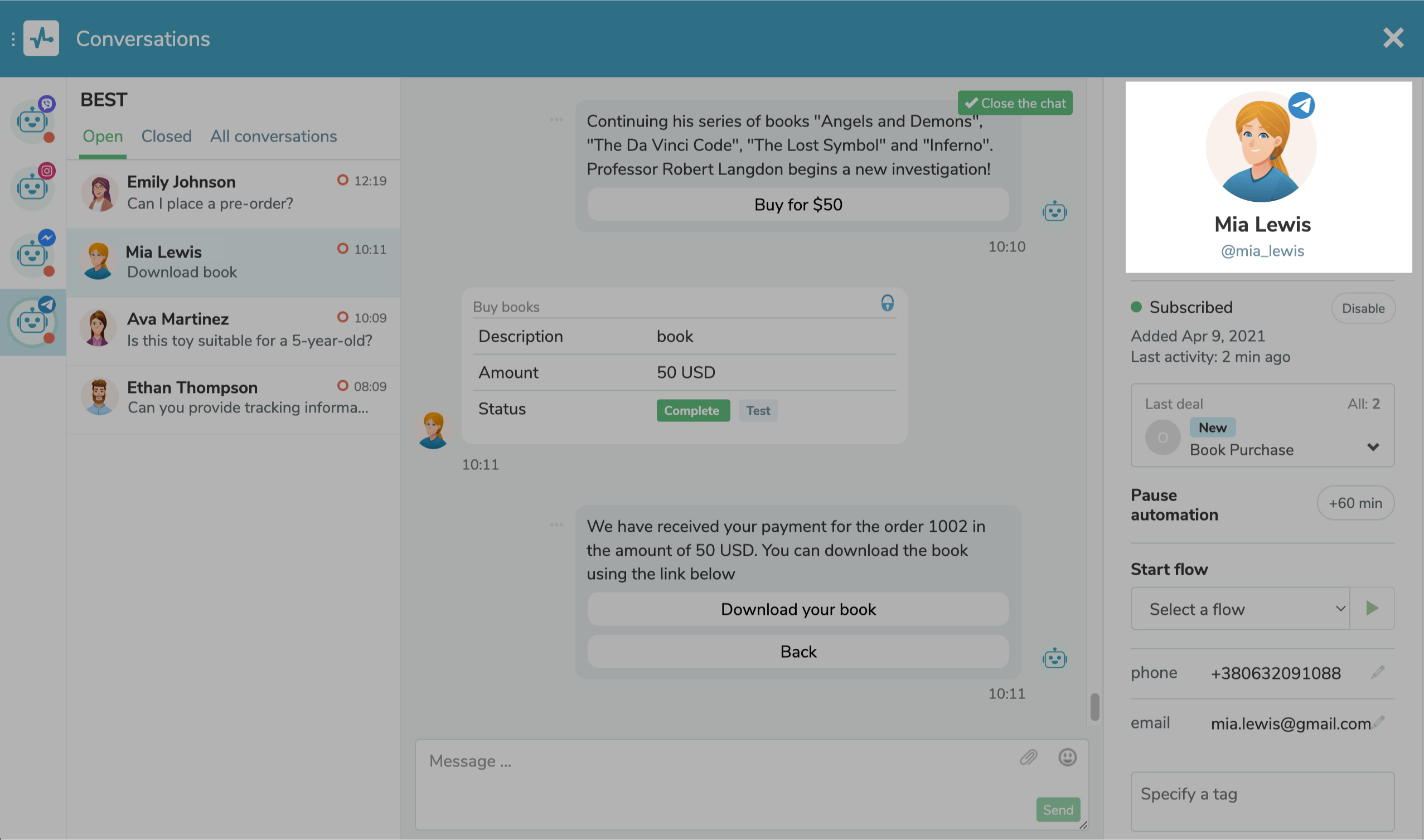The width and height of the screenshot is (1424, 840).
Task: Open the emoji picker
Action: click(1067, 757)
